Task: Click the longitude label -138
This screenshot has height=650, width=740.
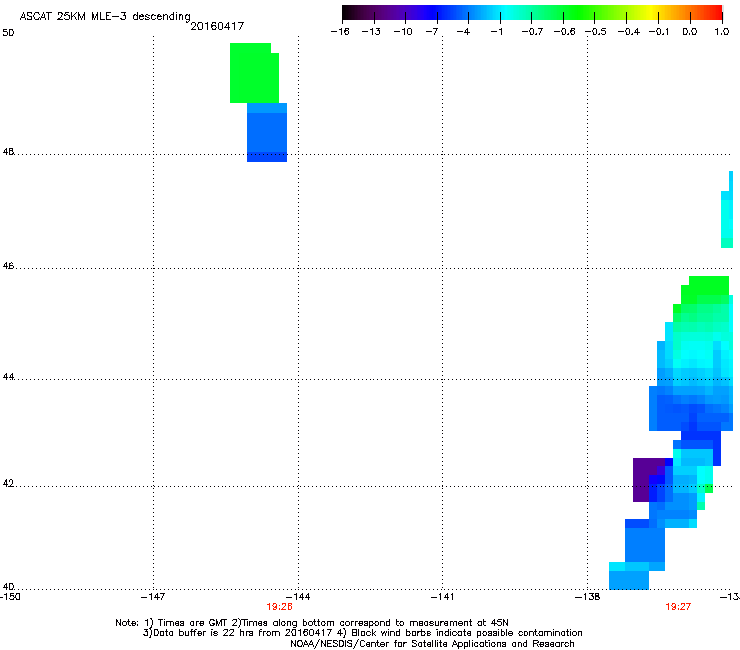Action: [x=588, y=597]
